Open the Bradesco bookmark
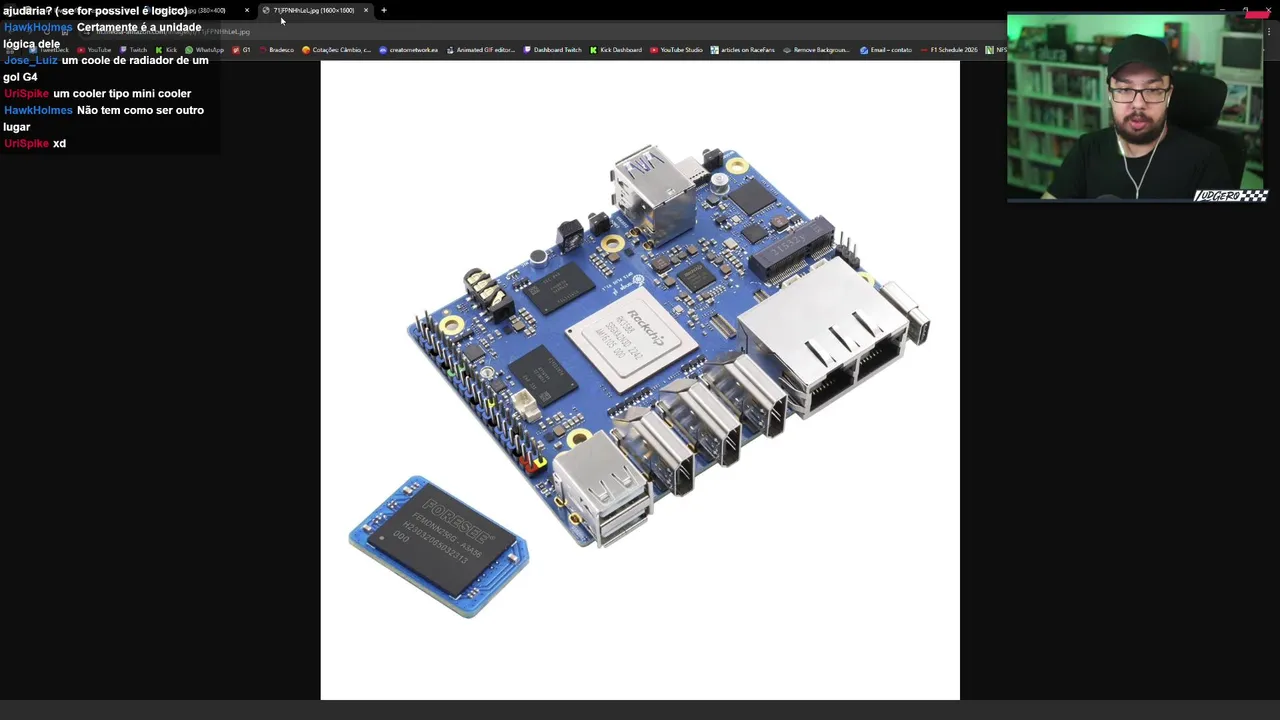The height and width of the screenshot is (720, 1280). [276, 50]
